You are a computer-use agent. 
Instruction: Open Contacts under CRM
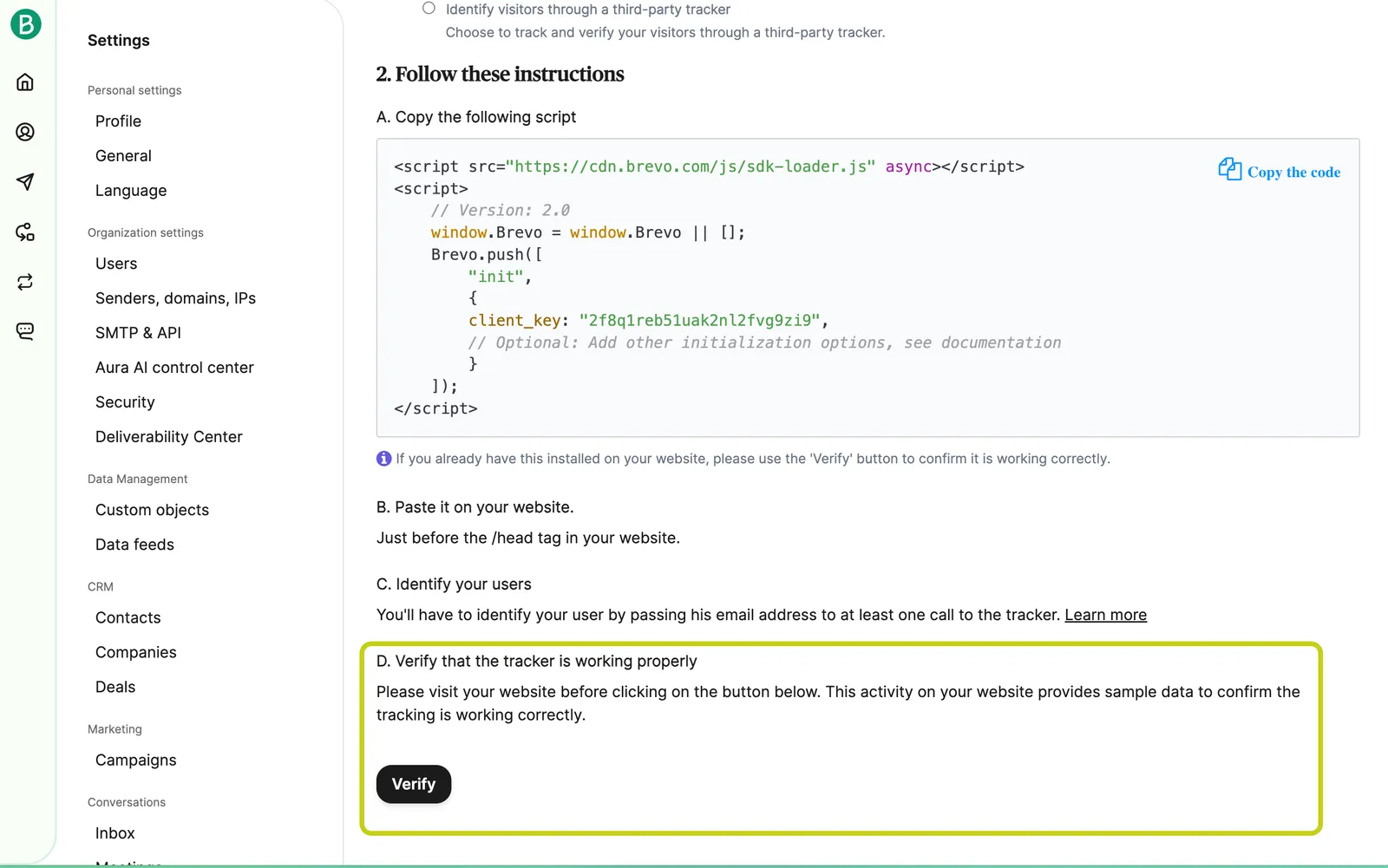point(128,617)
